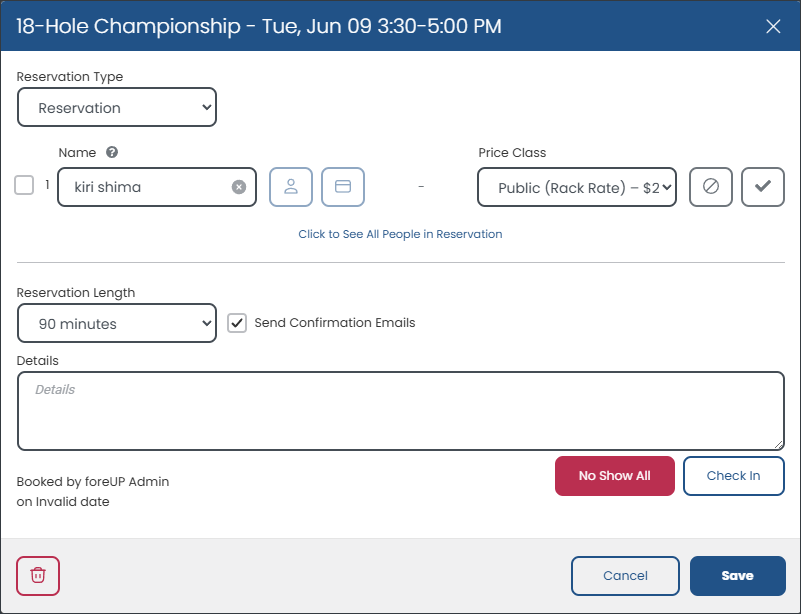Click the credit card icon button
Screen dimensions: 801x614
pyautogui.click(x=343, y=187)
